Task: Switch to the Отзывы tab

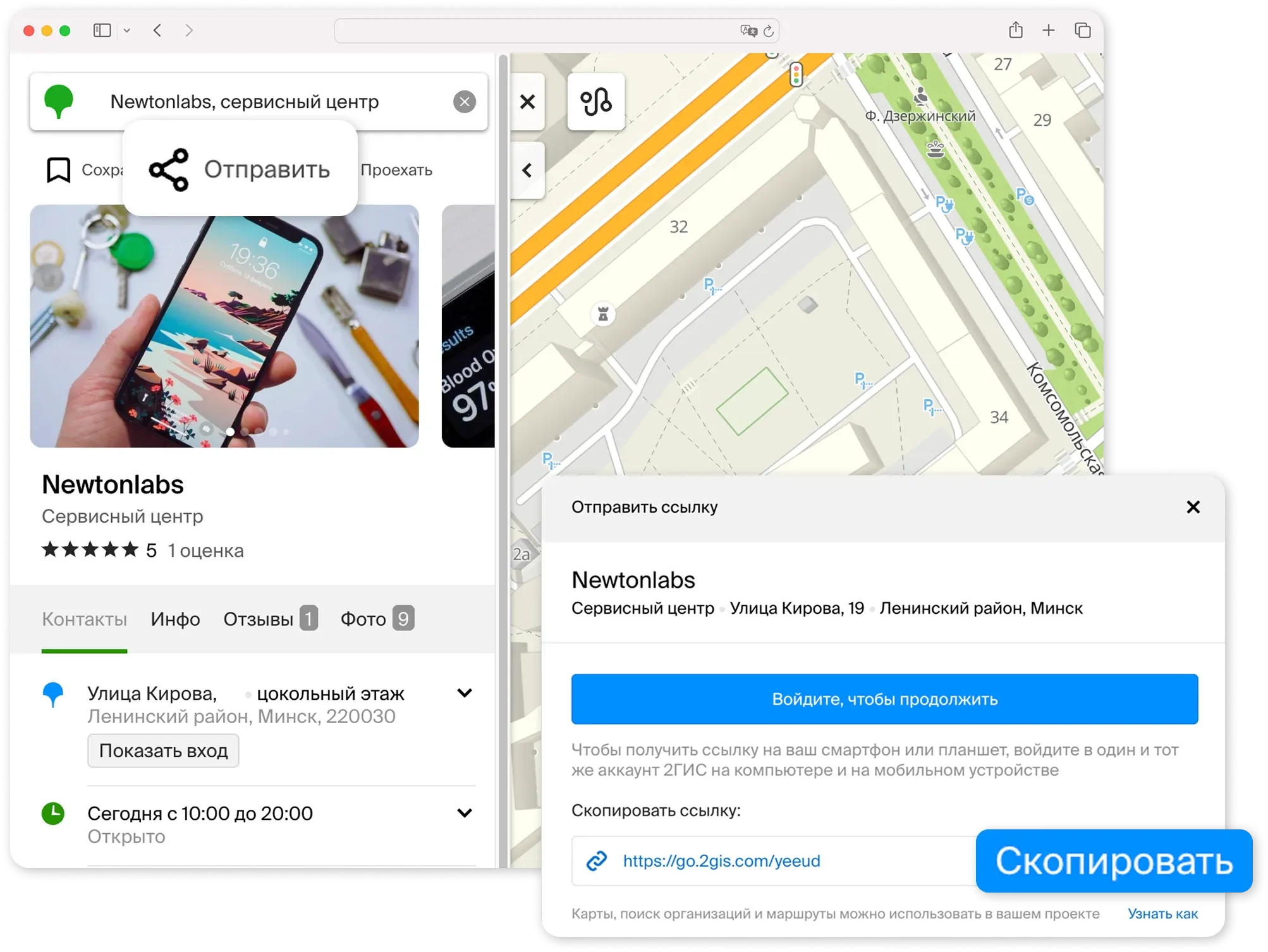Action: (260, 619)
